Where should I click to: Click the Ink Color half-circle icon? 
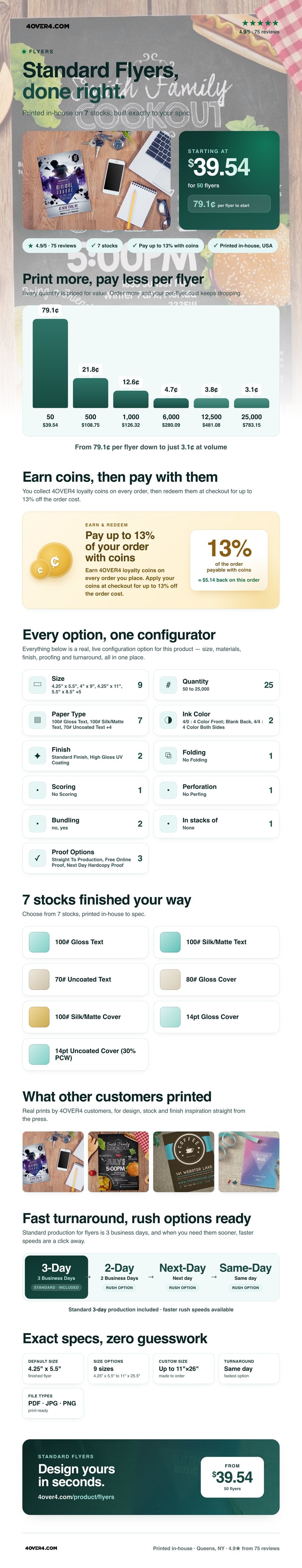168,720
